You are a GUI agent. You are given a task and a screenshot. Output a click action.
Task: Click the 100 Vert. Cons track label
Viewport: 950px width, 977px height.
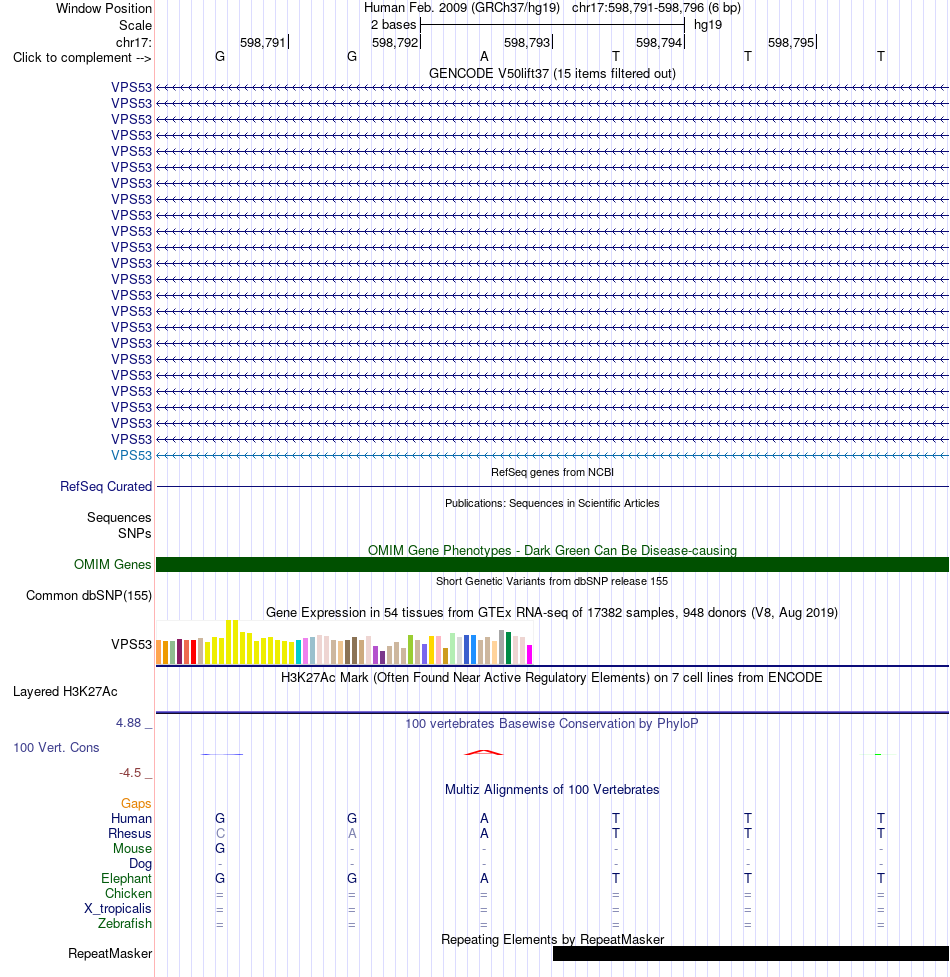[x=56, y=748]
